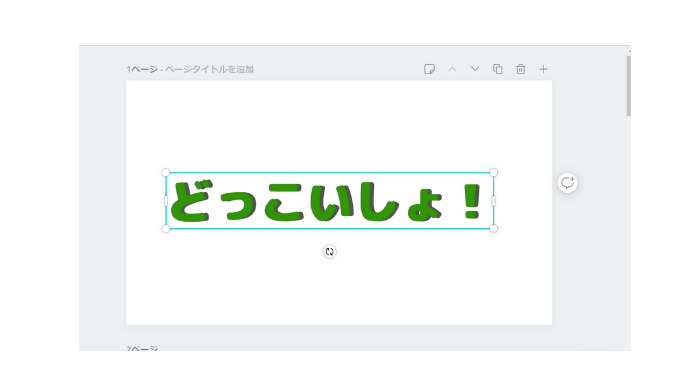This screenshot has width=680, height=390.
Task: Click the 2ページ label below the canvas
Action: 142,348
